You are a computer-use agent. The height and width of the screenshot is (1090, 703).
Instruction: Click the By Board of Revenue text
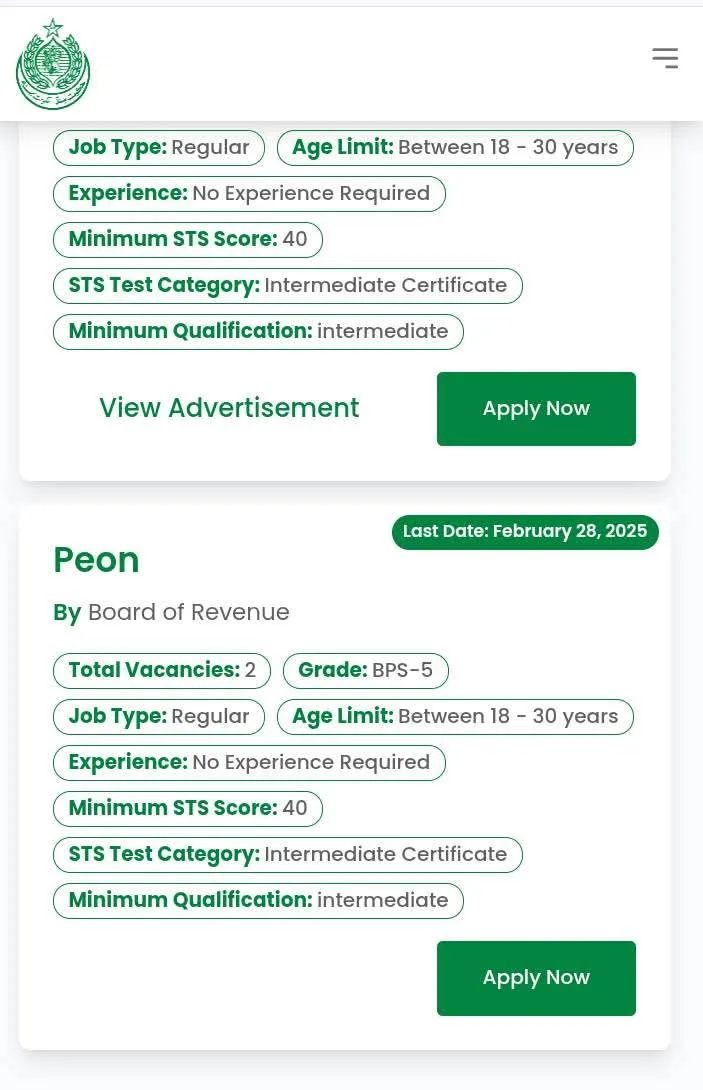tap(171, 612)
